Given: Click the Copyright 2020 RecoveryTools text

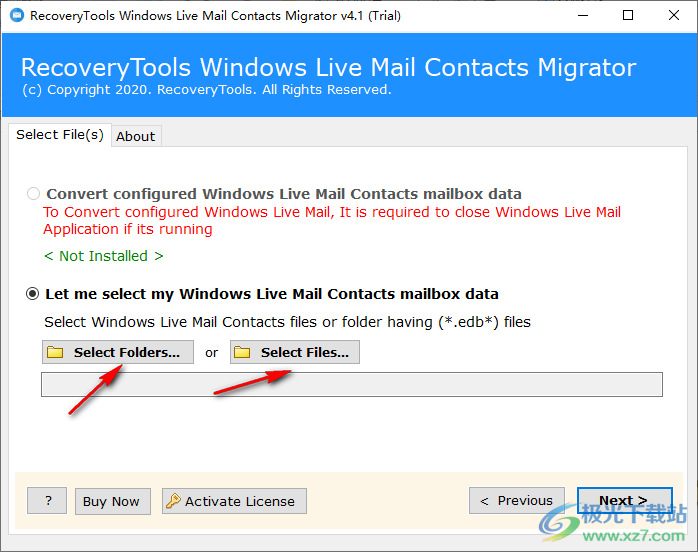Looking at the screenshot, I should pyautogui.click(x=207, y=90).
